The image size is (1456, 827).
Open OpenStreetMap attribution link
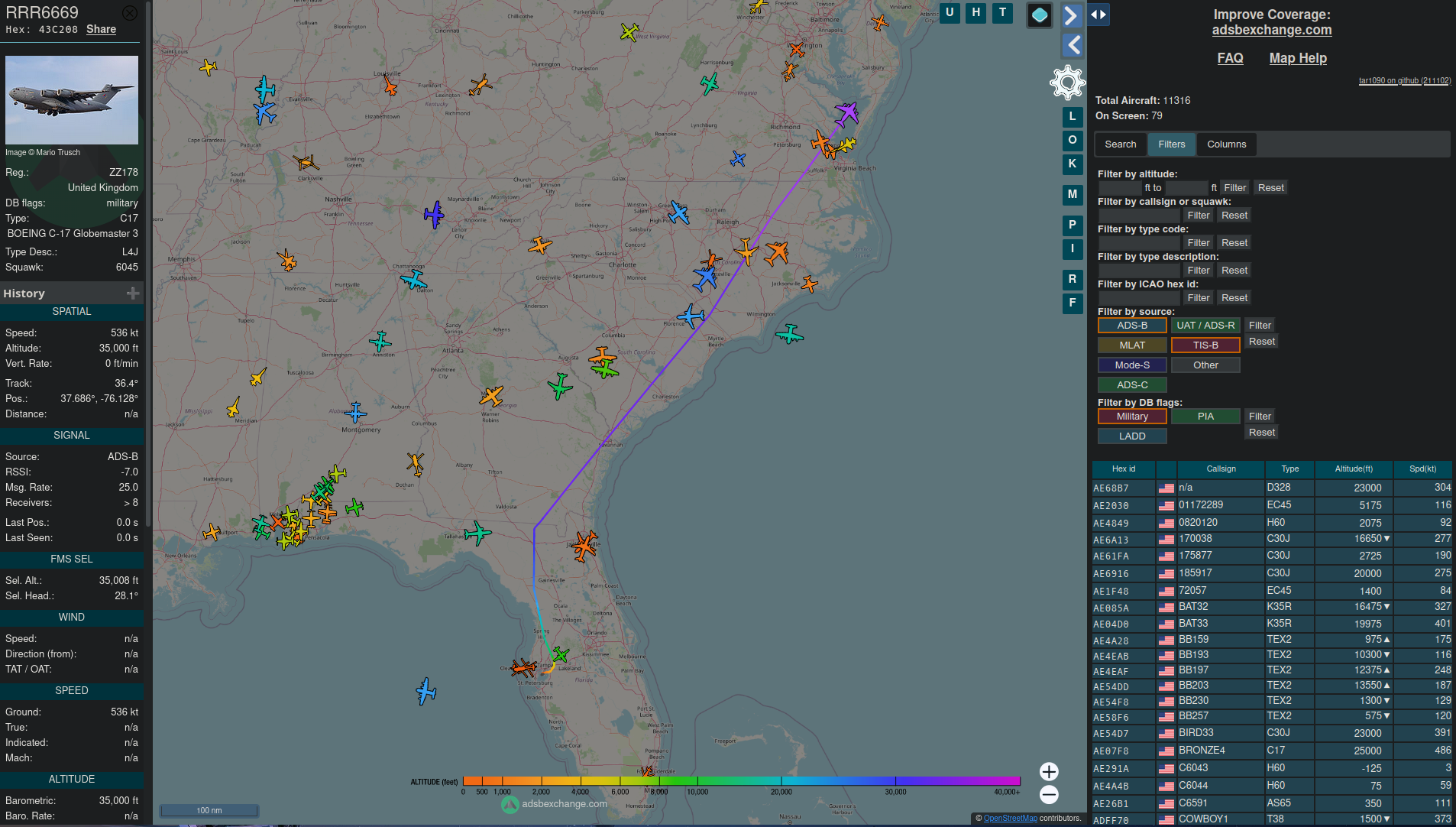[x=1010, y=819]
